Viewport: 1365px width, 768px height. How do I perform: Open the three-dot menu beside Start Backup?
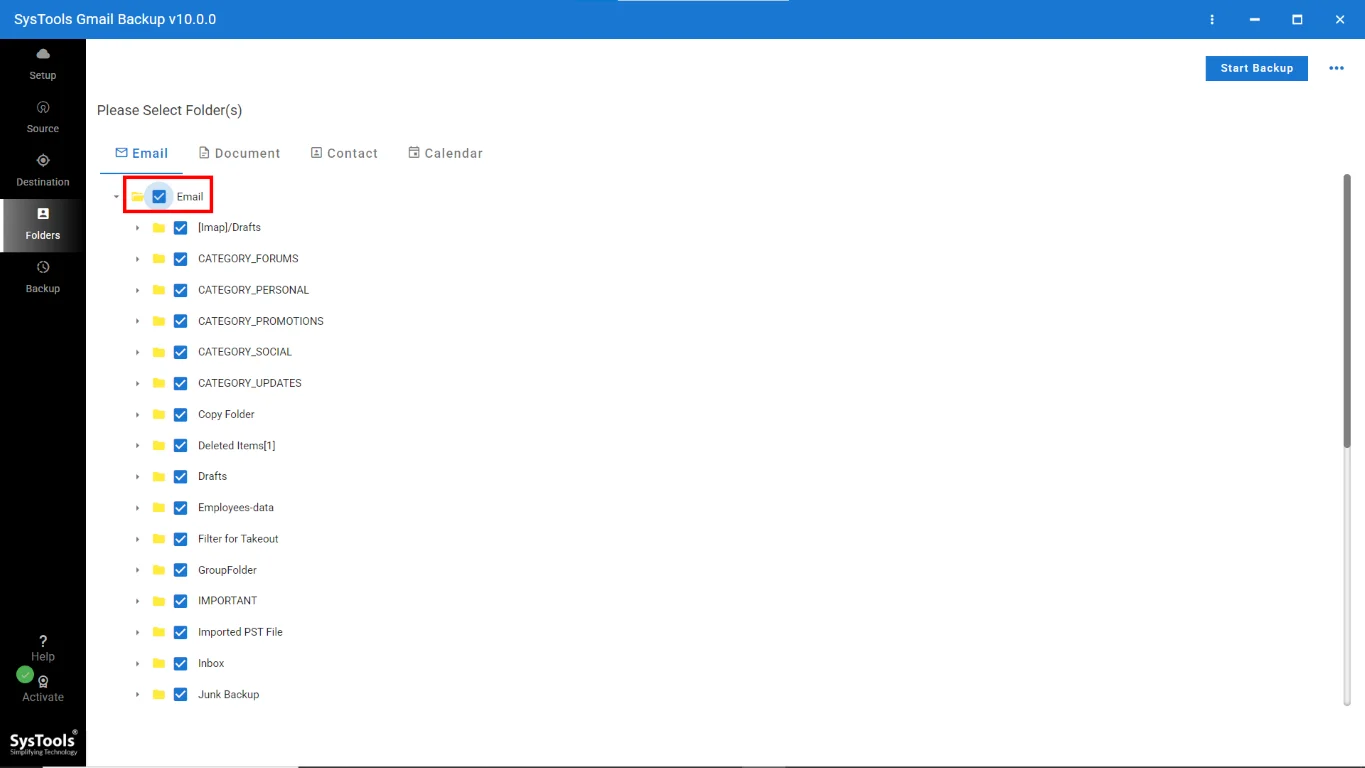pos(1336,68)
